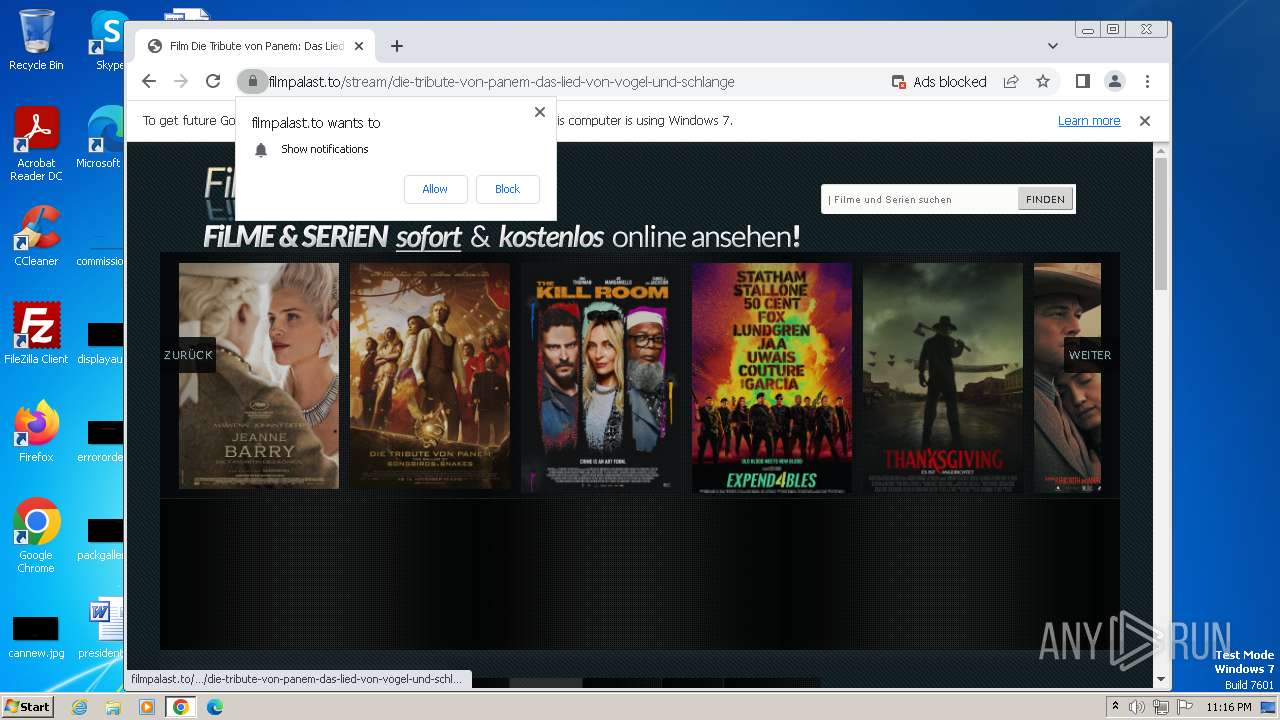Dismiss the Windows 7 info bar
1280x720 pixels.
pyautogui.click(x=1145, y=121)
